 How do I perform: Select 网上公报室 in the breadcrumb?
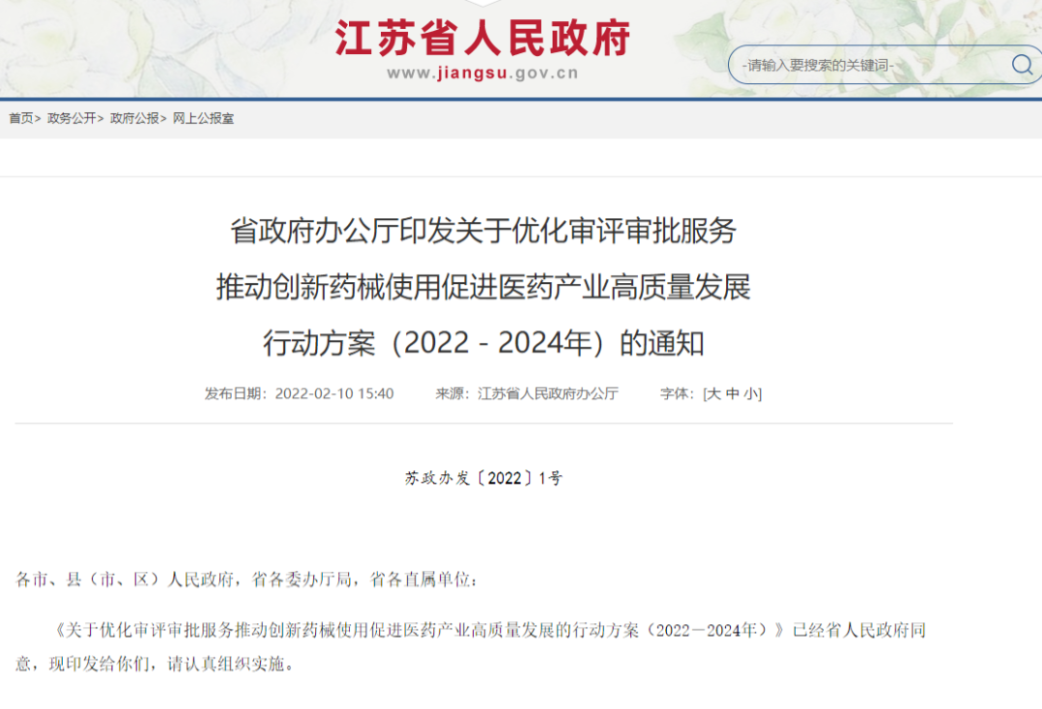pyautogui.click(x=203, y=118)
